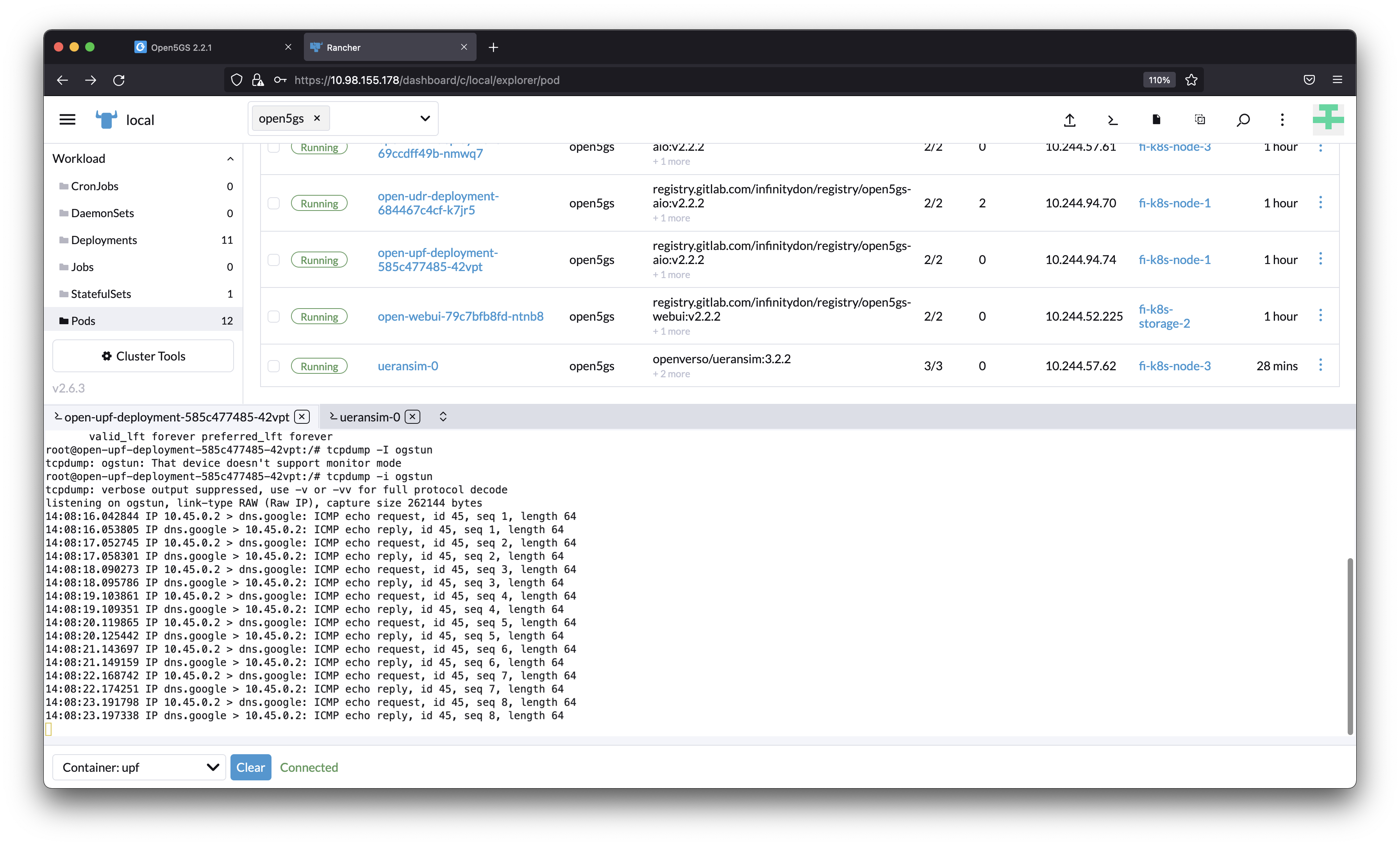1400x846 pixels.
Task: Go back in browser history
Action: pyautogui.click(x=62, y=80)
